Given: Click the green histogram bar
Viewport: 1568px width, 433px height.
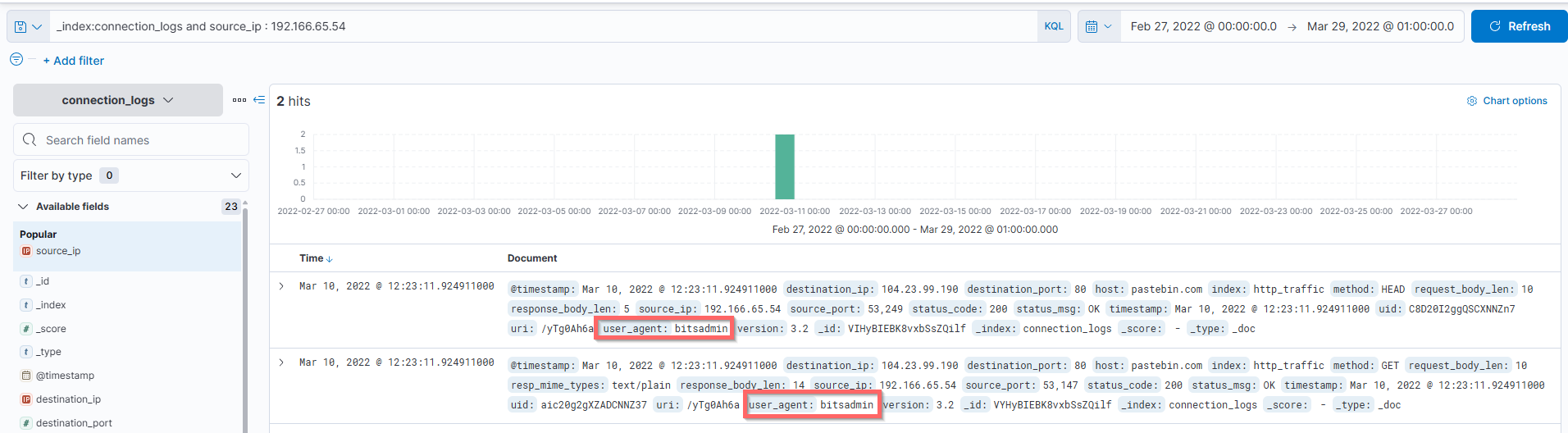Looking at the screenshot, I should pos(785,166).
